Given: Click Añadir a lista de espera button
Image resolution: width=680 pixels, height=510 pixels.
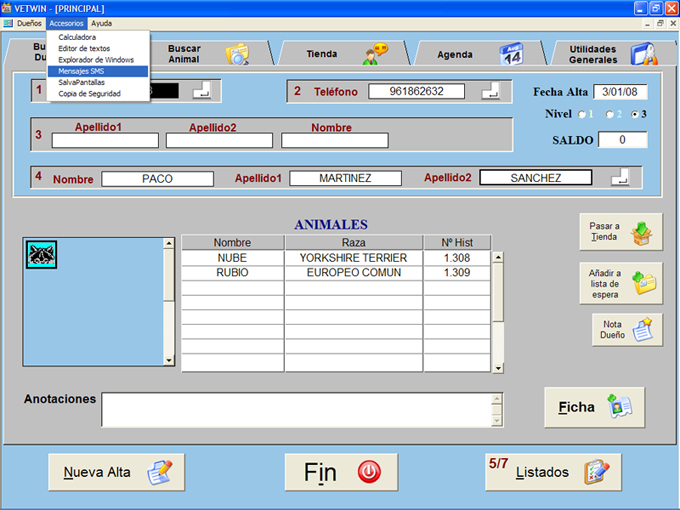Looking at the screenshot, I should point(621,283).
